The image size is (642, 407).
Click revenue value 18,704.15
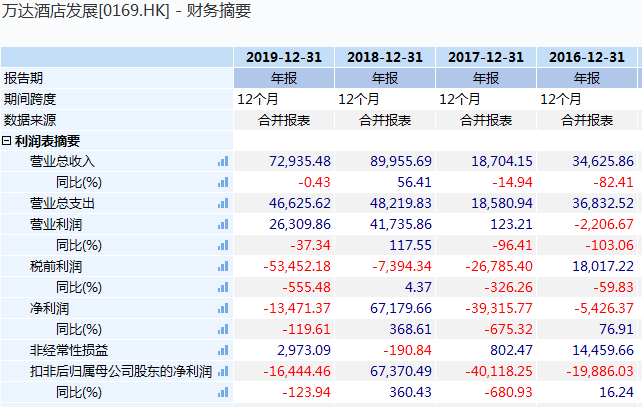click(x=502, y=161)
